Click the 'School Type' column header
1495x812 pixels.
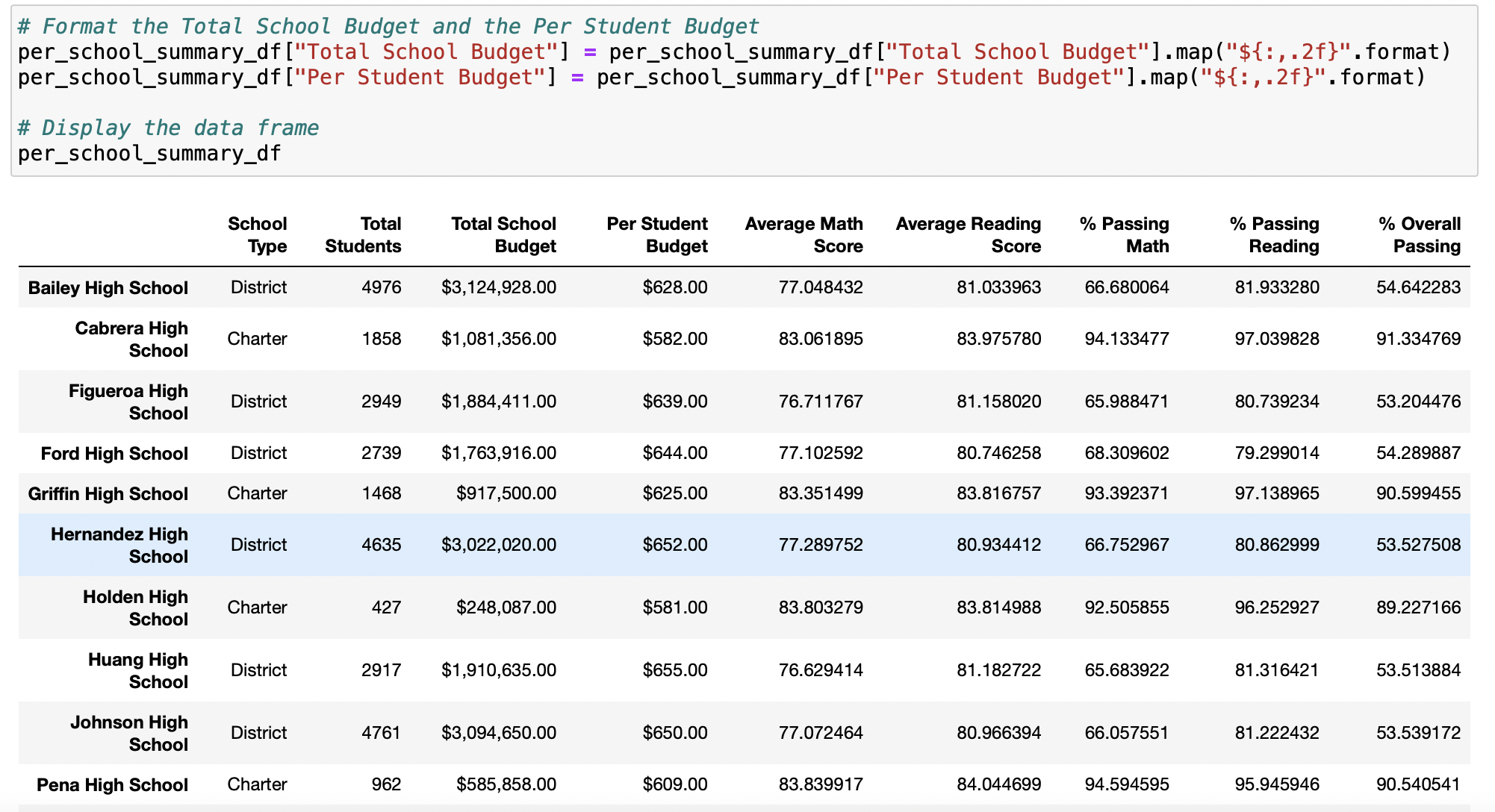257,235
